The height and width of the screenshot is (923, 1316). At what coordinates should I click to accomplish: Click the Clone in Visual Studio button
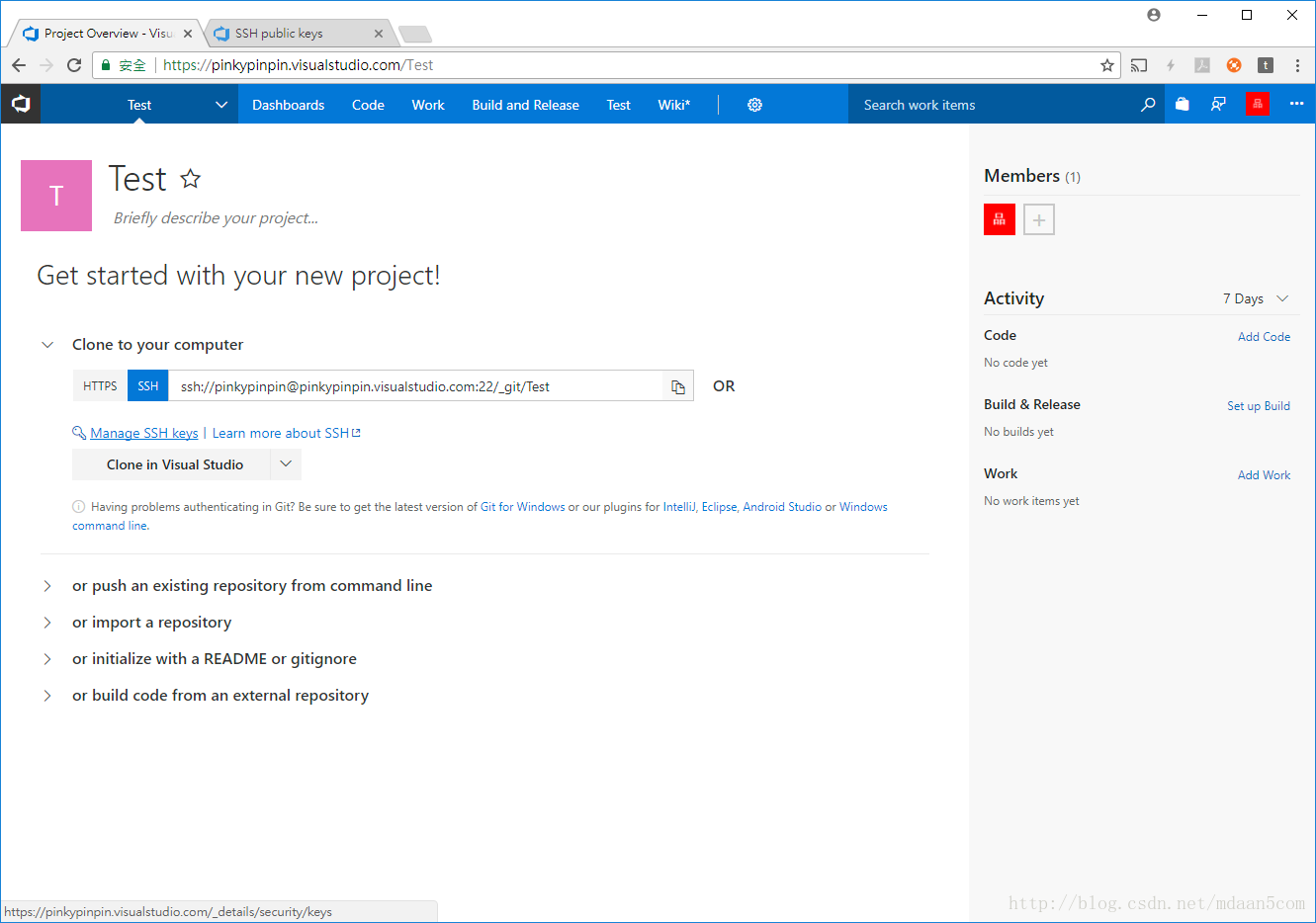tap(172, 464)
